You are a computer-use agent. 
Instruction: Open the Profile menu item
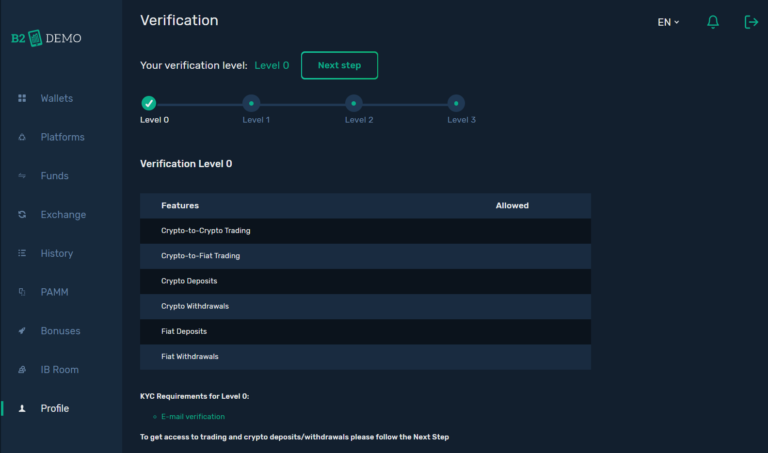54,408
